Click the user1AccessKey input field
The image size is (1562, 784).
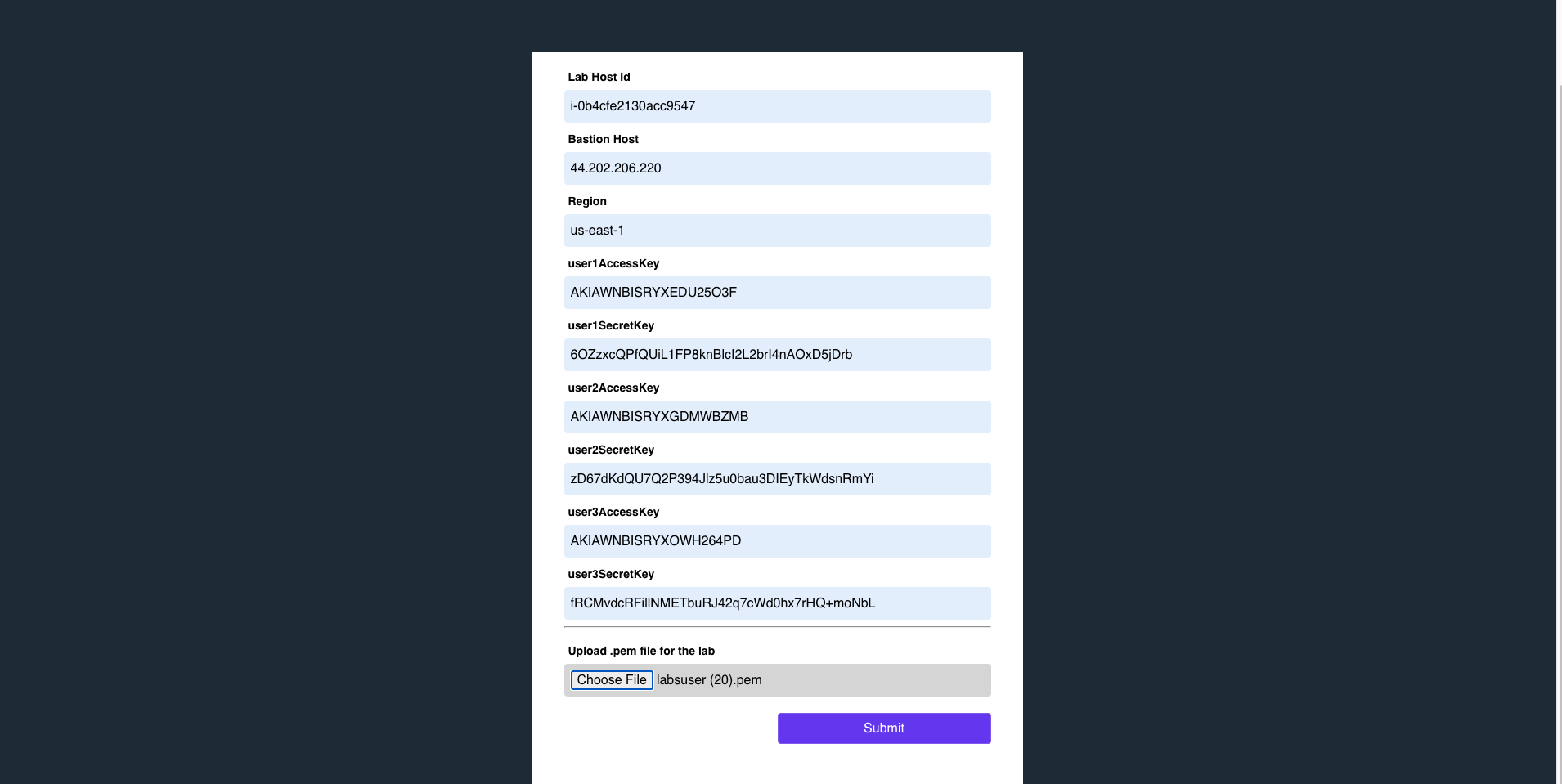point(777,292)
